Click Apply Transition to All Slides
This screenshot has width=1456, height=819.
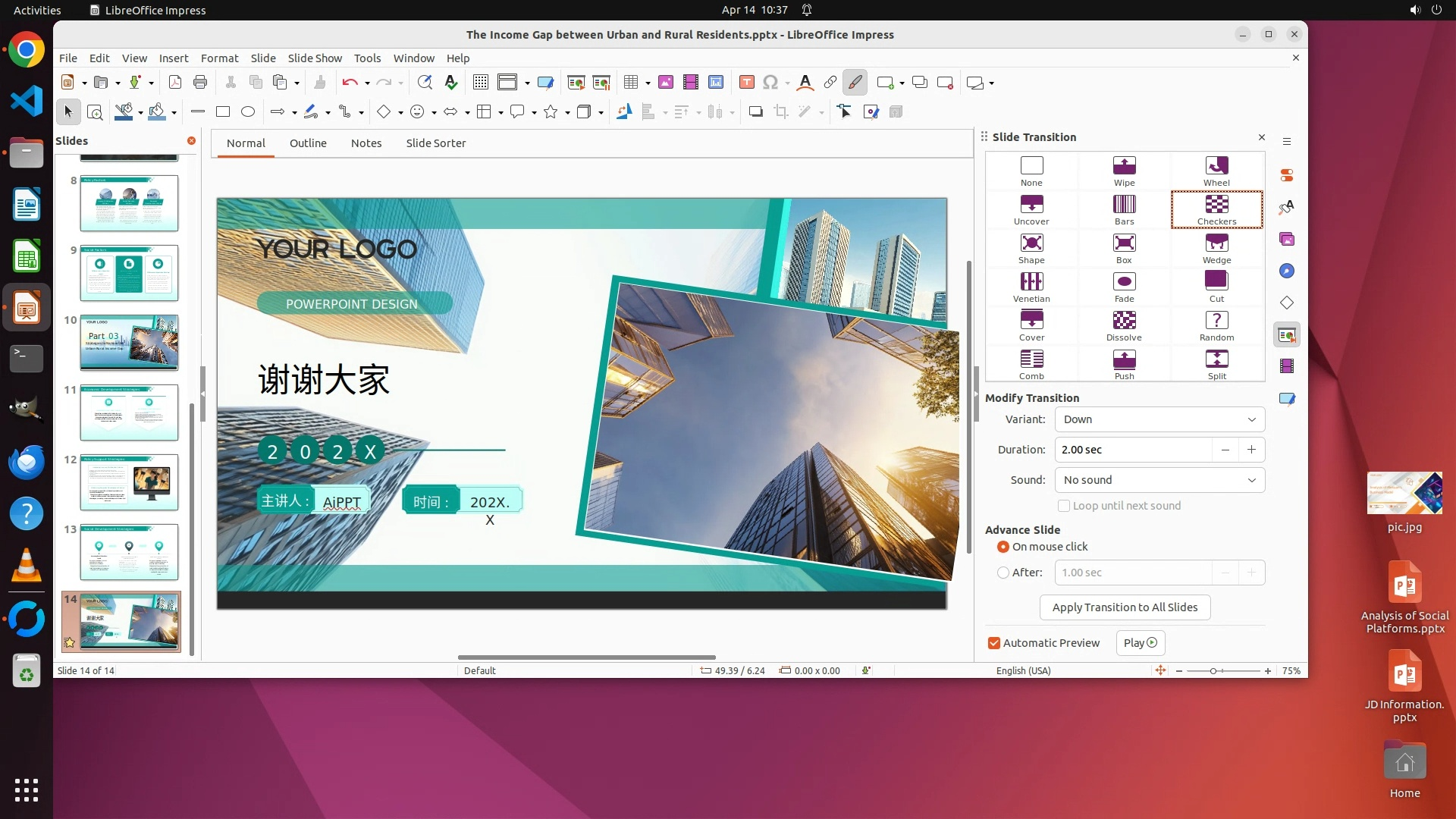click(x=1125, y=607)
